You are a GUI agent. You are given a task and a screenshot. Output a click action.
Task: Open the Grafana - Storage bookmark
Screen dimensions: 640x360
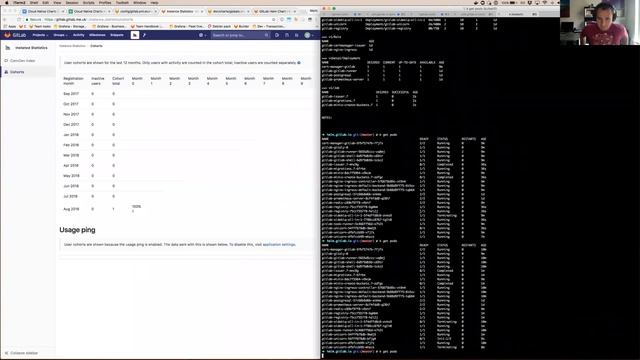pos(71,26)
